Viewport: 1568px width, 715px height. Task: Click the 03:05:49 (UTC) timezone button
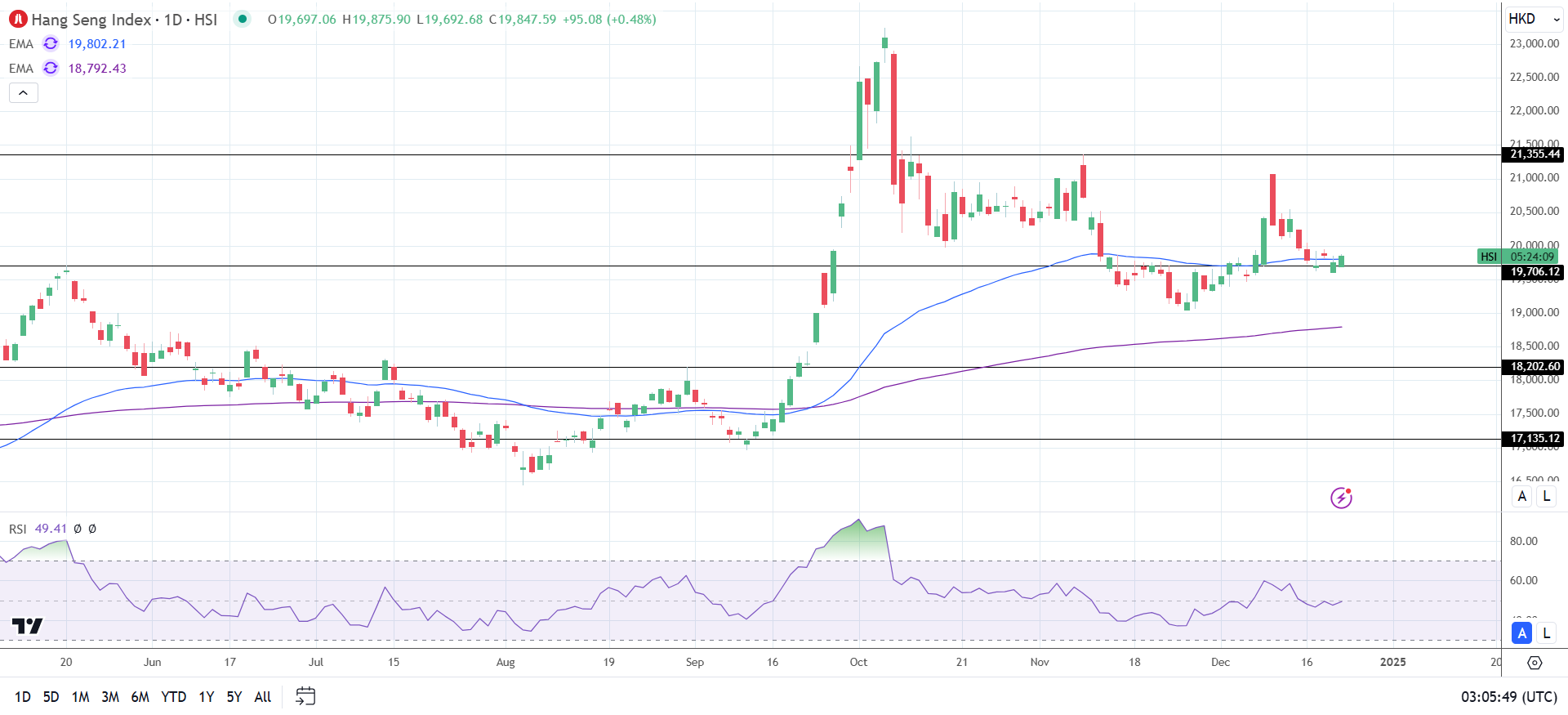pyautogui.click(x=1508, y=697)
